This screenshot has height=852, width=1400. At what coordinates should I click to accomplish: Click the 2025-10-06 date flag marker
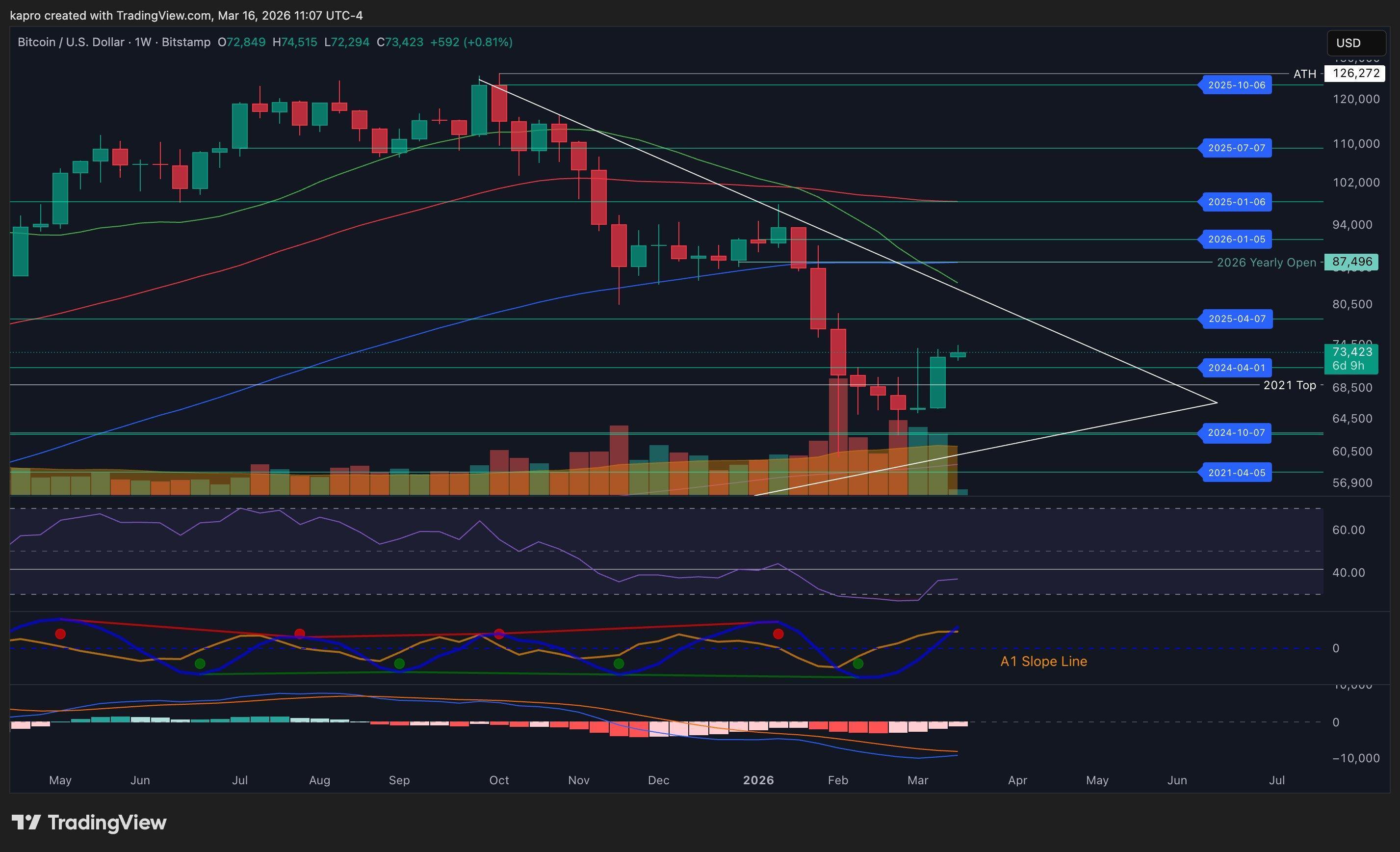[x=1236, y=85]
